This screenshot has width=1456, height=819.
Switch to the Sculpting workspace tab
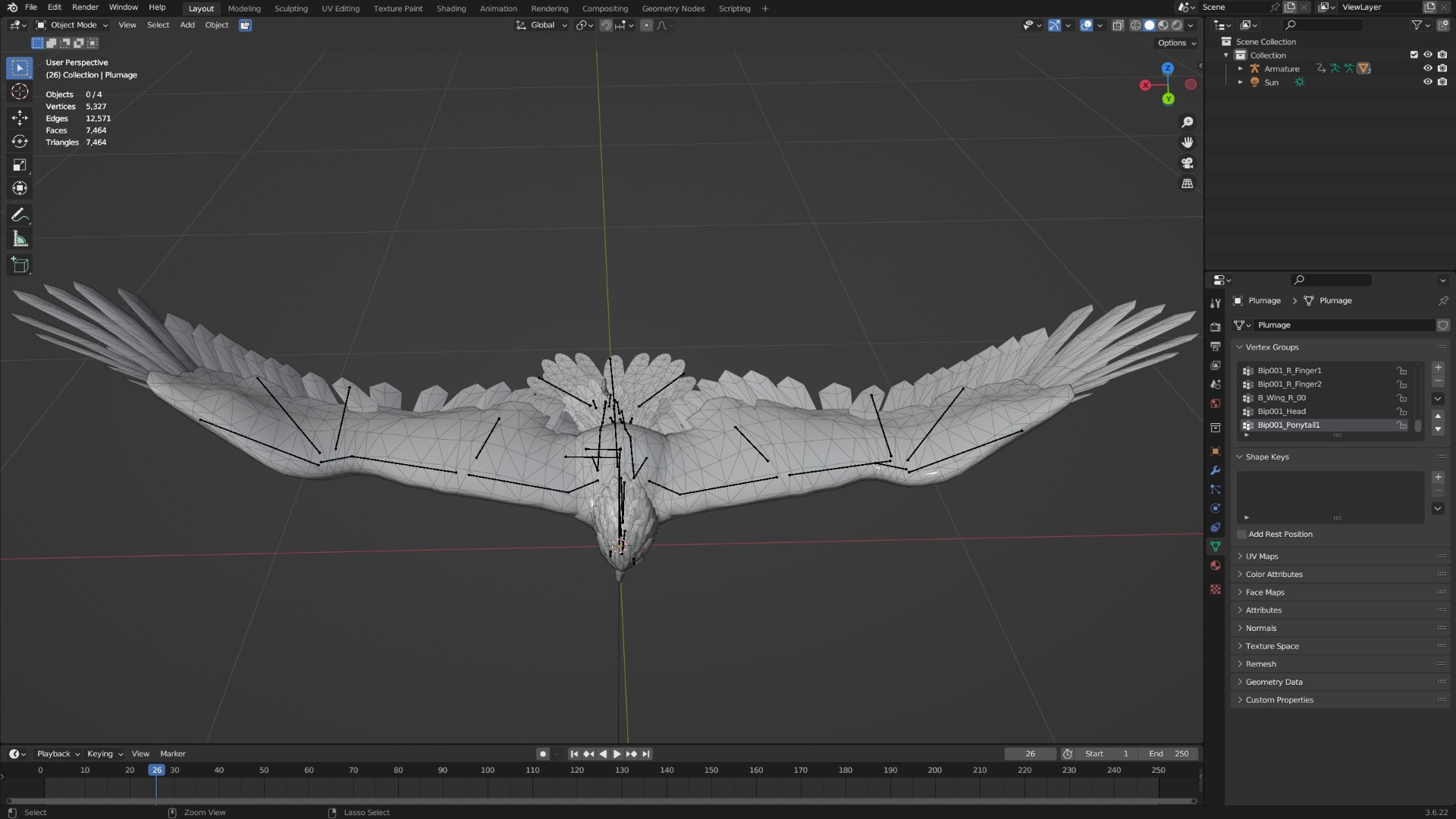pos(291,8)
